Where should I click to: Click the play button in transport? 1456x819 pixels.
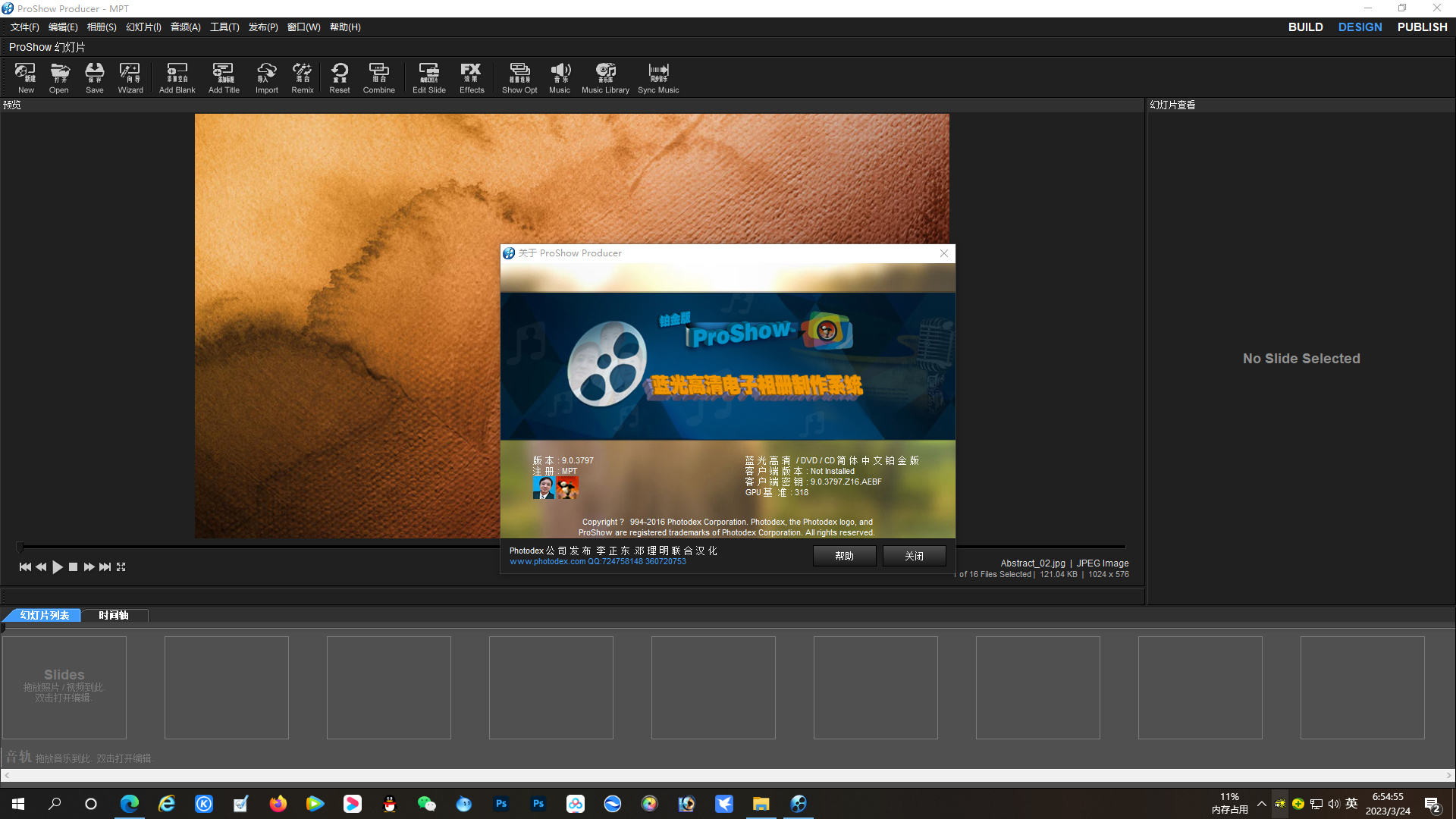pyautogui.click(x=57, y=567)
